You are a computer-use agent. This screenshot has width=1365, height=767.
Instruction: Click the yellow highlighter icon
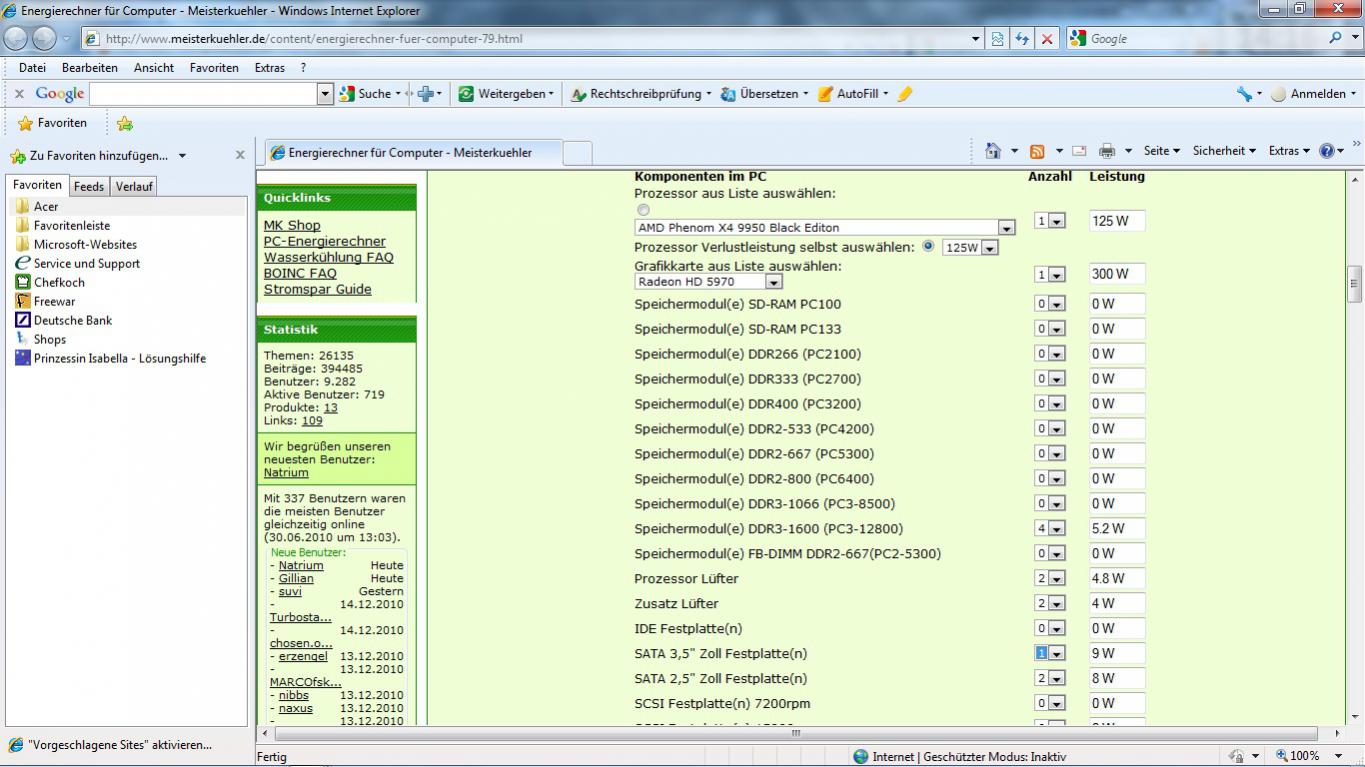tap(905, 94)
